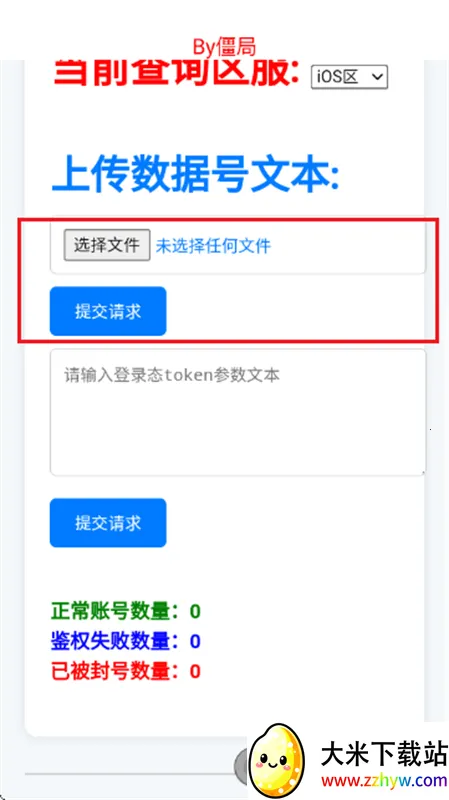
Task: Click the chevron arrow beside iOS区
Action: click(377, 77)
